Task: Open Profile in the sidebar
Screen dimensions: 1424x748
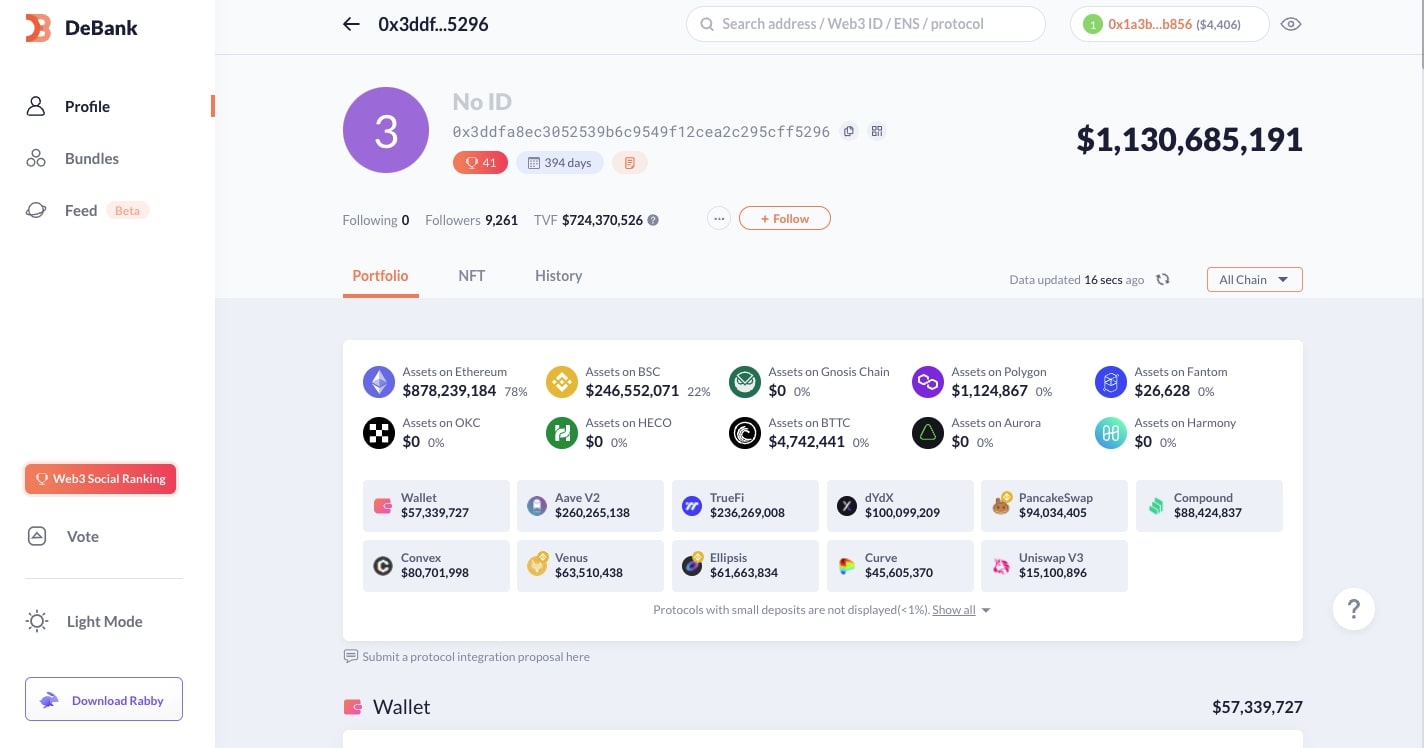Action: [87, 106]
